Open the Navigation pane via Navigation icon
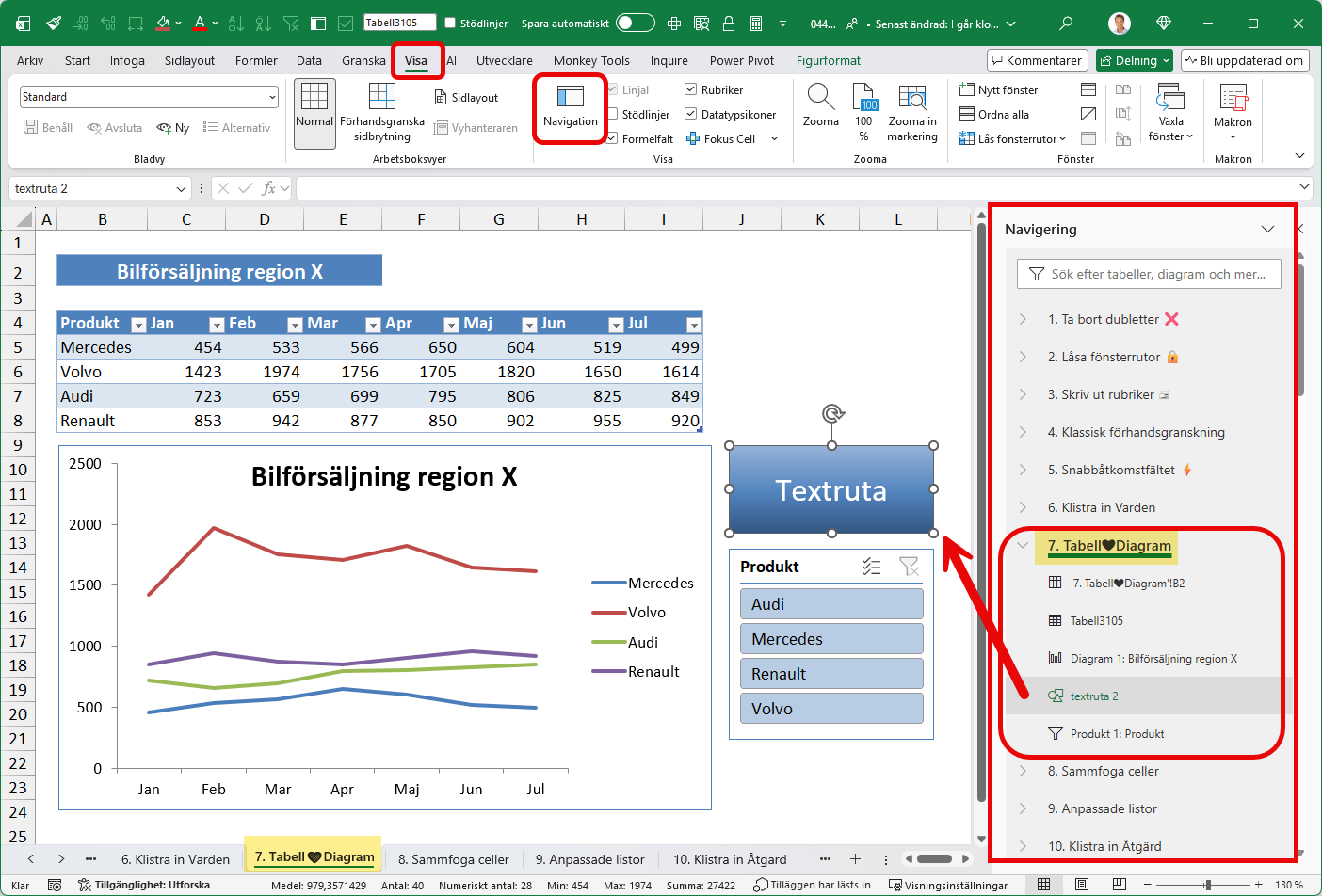 570,106
